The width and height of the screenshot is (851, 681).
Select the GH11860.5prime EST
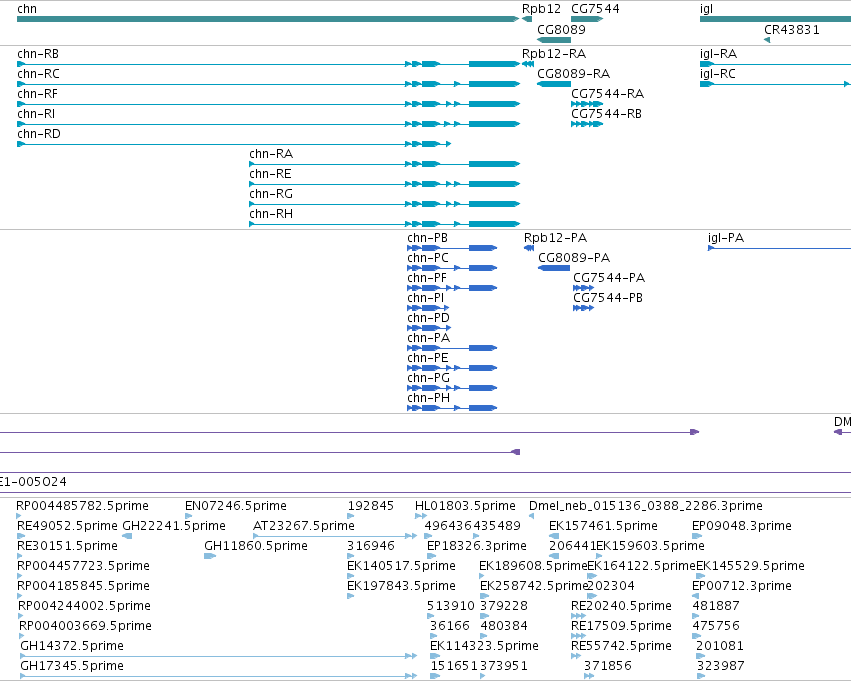[x=210, y=556]
